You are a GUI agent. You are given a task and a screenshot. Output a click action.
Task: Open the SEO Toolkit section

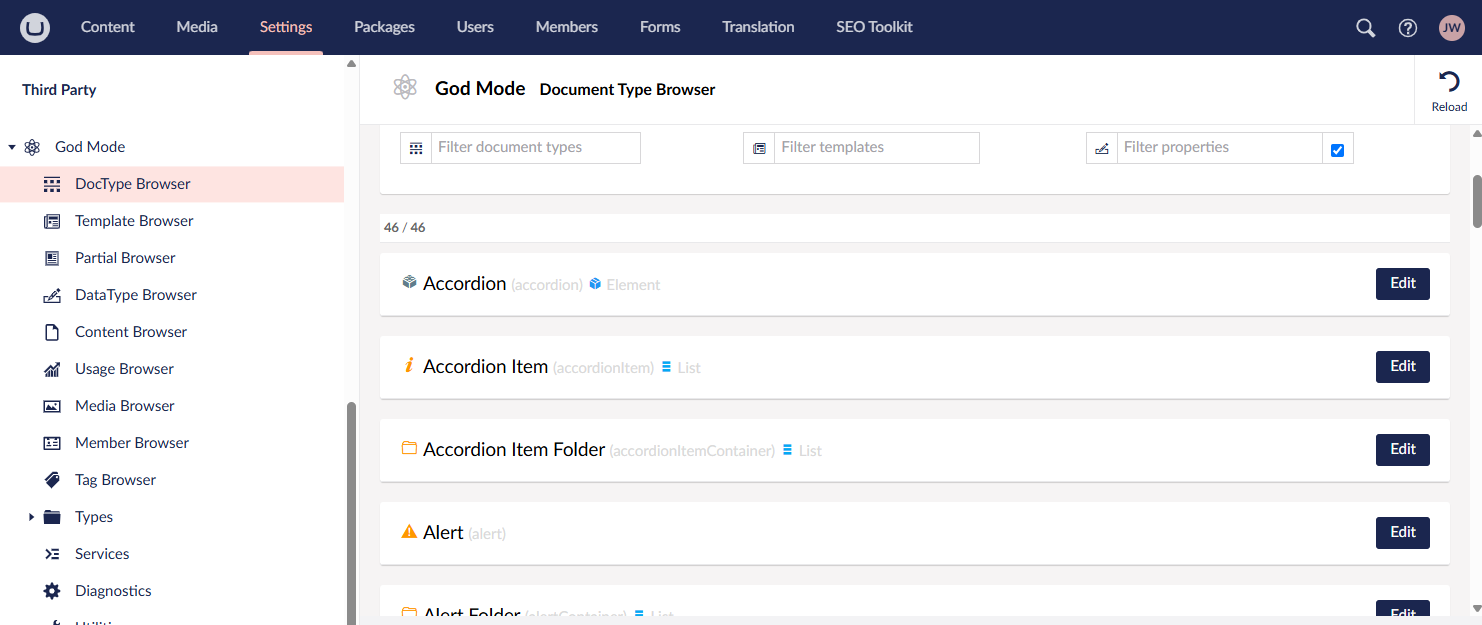coord(874,27)
